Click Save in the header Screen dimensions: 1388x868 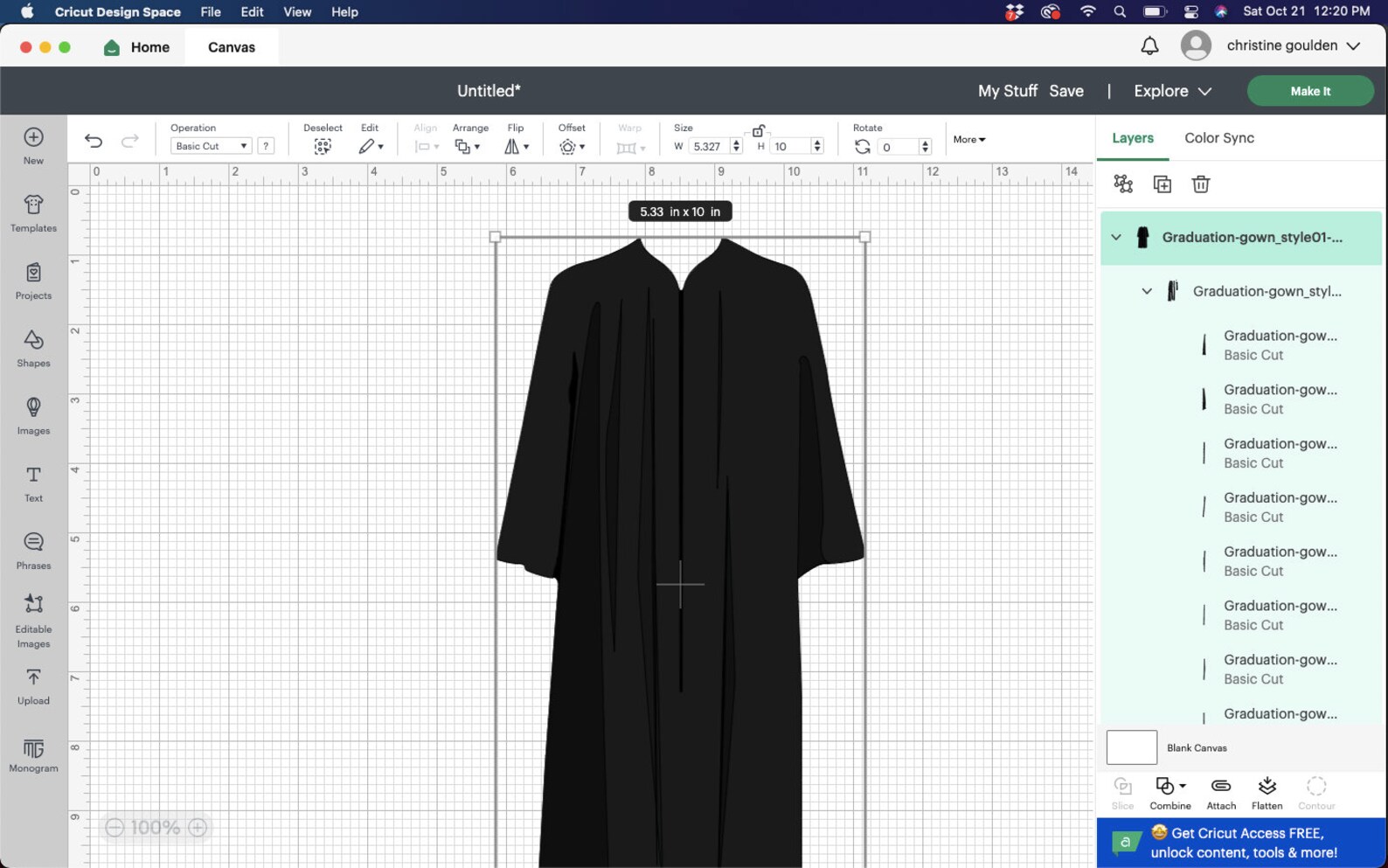tap(1066, 91)
